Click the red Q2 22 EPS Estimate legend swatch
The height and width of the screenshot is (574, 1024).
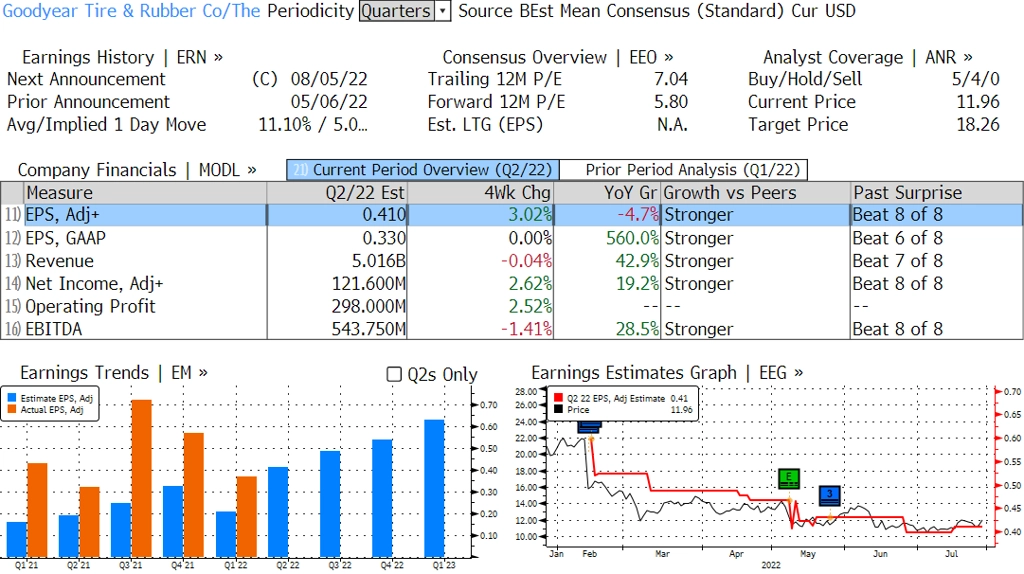point(558,398)
